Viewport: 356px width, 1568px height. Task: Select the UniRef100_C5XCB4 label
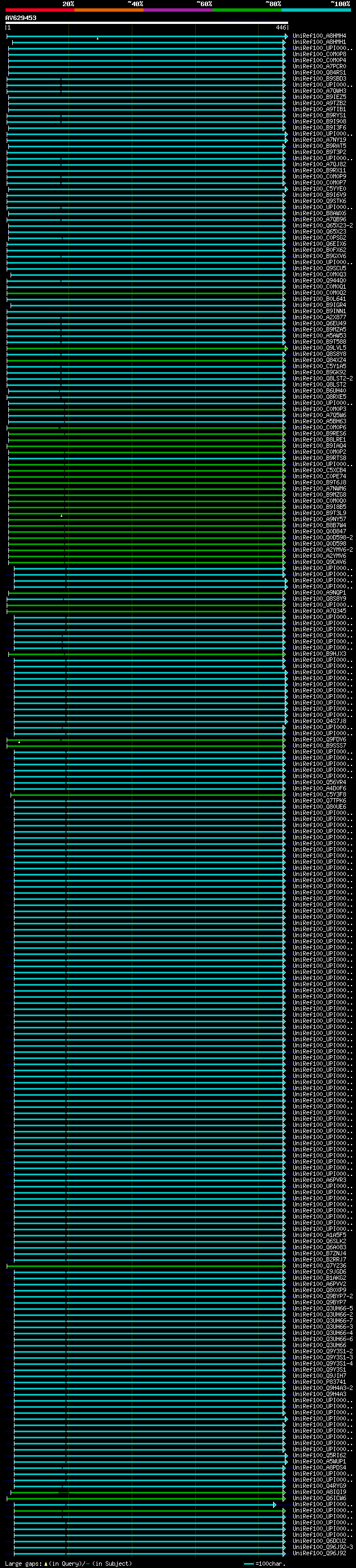pos(319,470)
